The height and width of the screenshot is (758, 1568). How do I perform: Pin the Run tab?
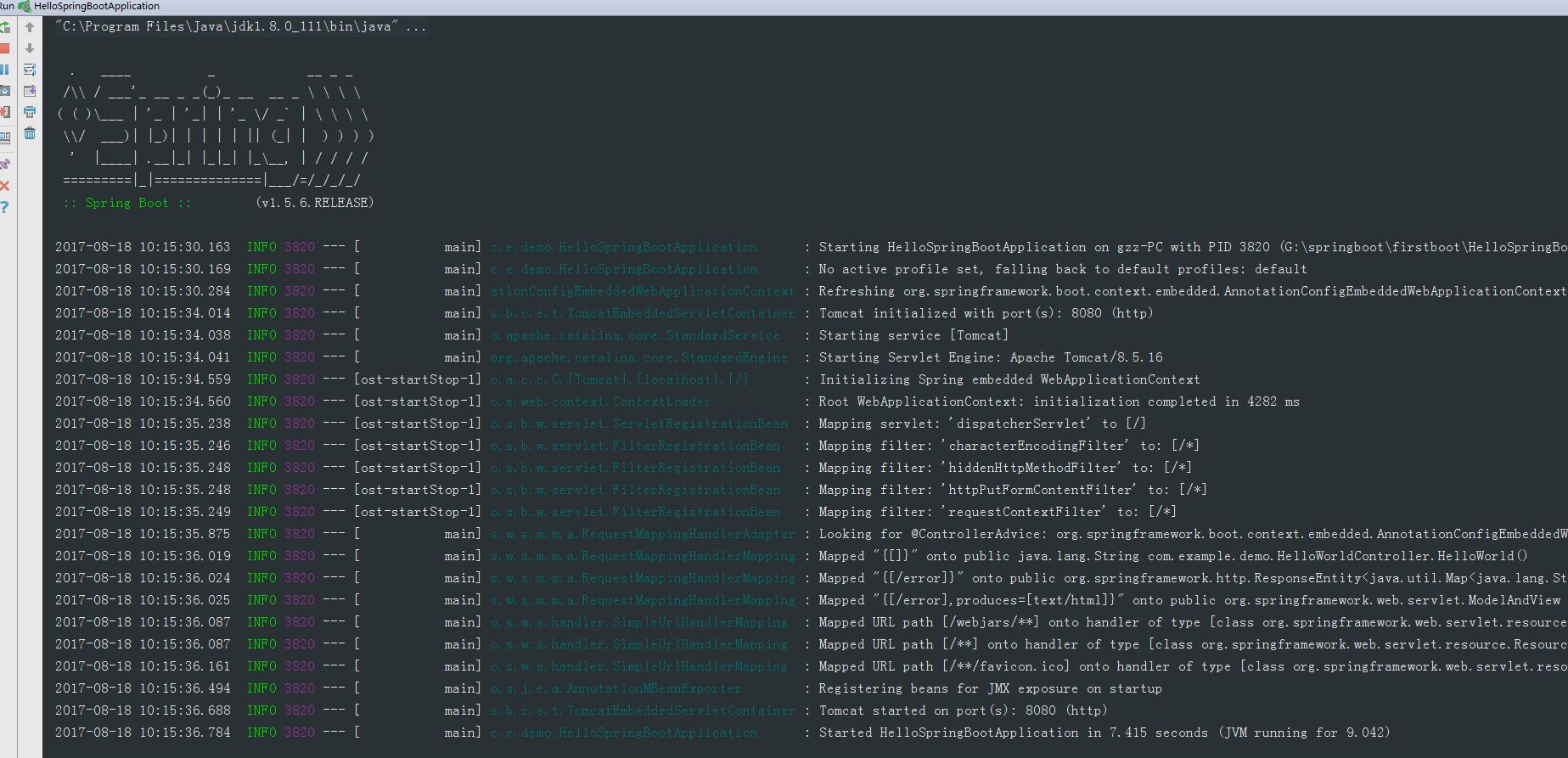click(x=5, y=164)
